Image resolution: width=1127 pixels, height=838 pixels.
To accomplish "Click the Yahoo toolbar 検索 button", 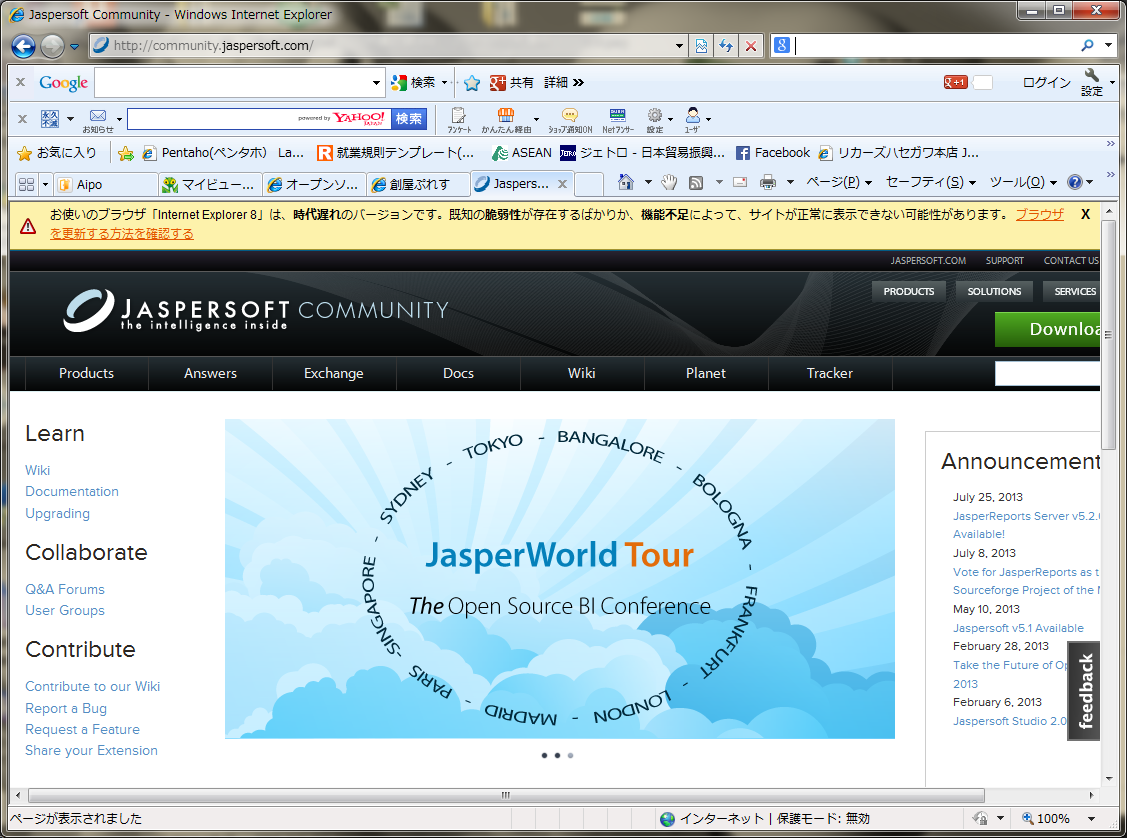I will [409, 119].
